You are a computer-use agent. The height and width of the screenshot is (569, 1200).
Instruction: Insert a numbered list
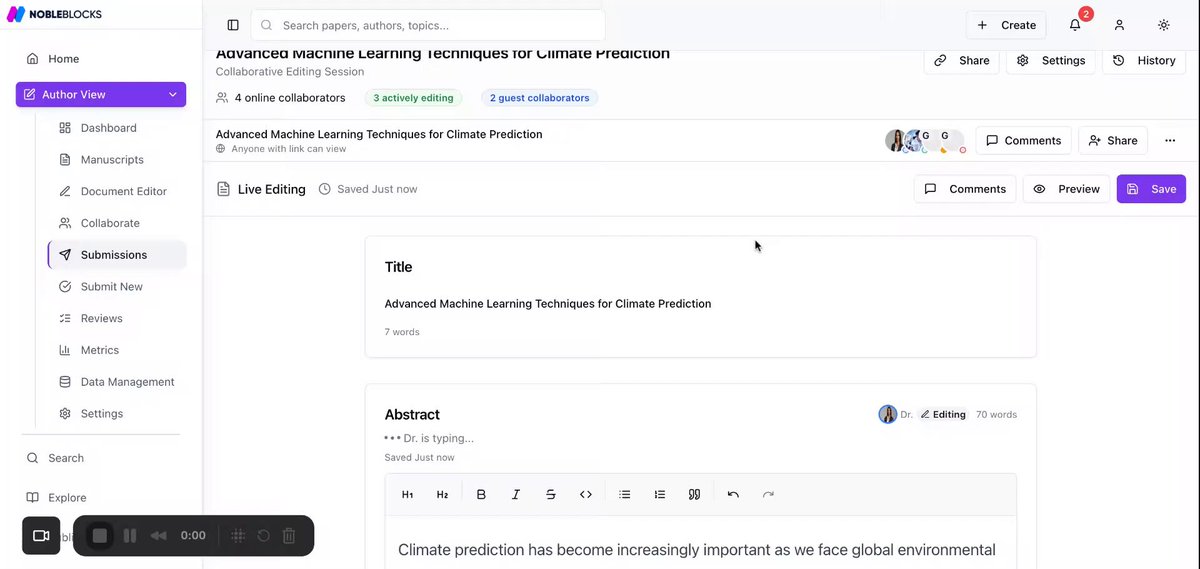pos(659,495)
